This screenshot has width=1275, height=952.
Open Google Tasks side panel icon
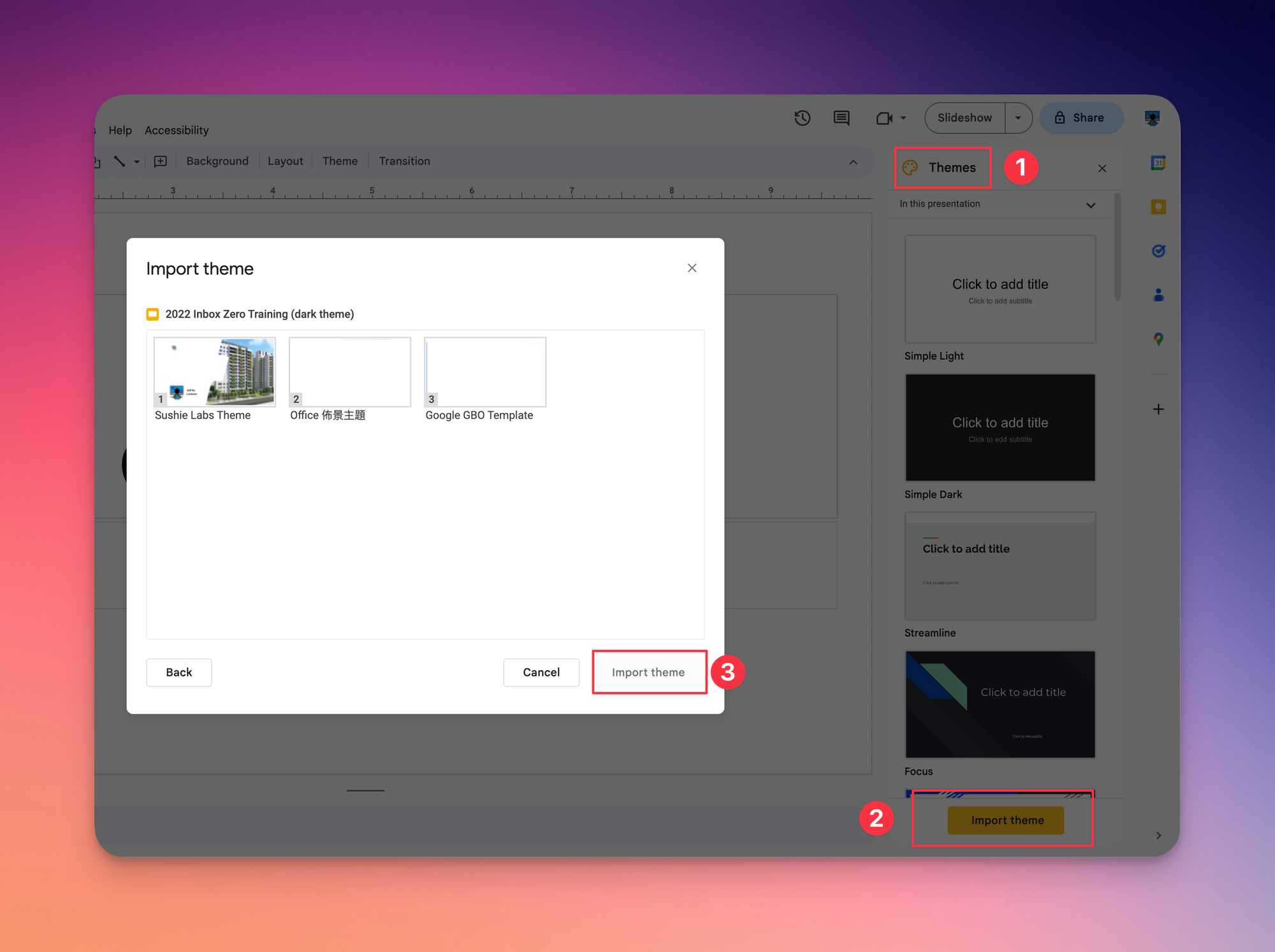pyautogui.click(x=1158, y=251)
